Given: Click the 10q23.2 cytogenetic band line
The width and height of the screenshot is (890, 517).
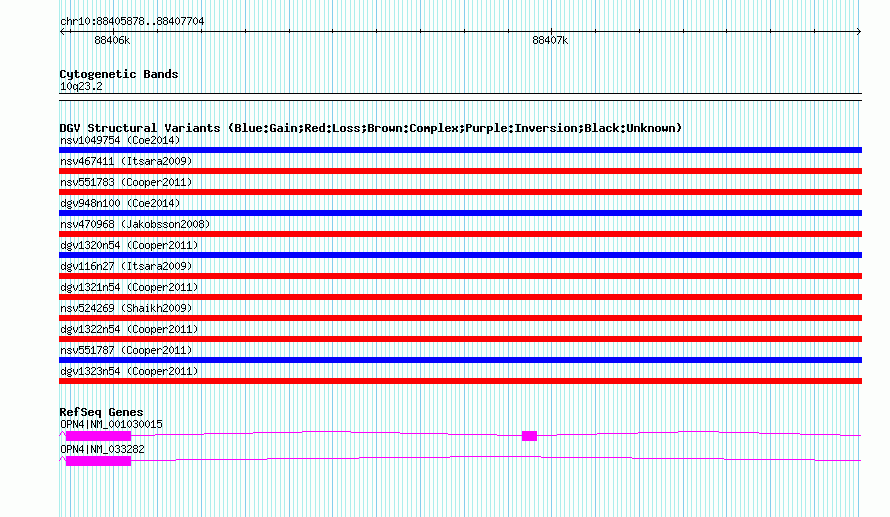Looking at the screenshot, I should click(460, 97).
